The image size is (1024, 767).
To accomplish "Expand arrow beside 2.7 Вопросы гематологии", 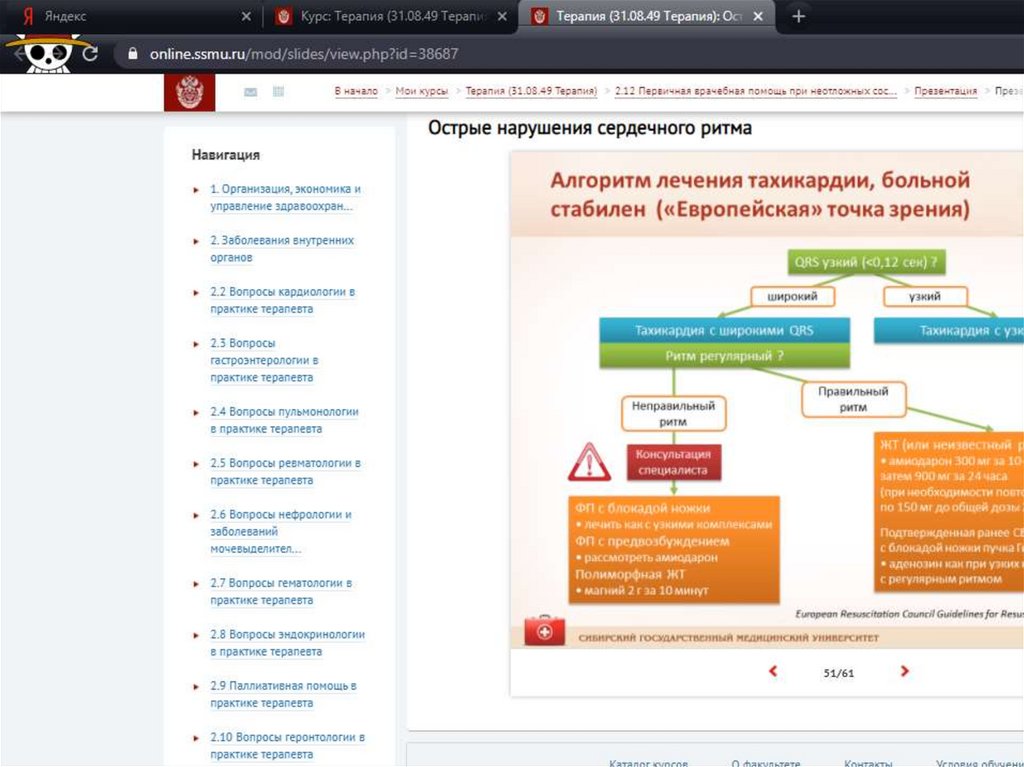I will tap(196, 584).
